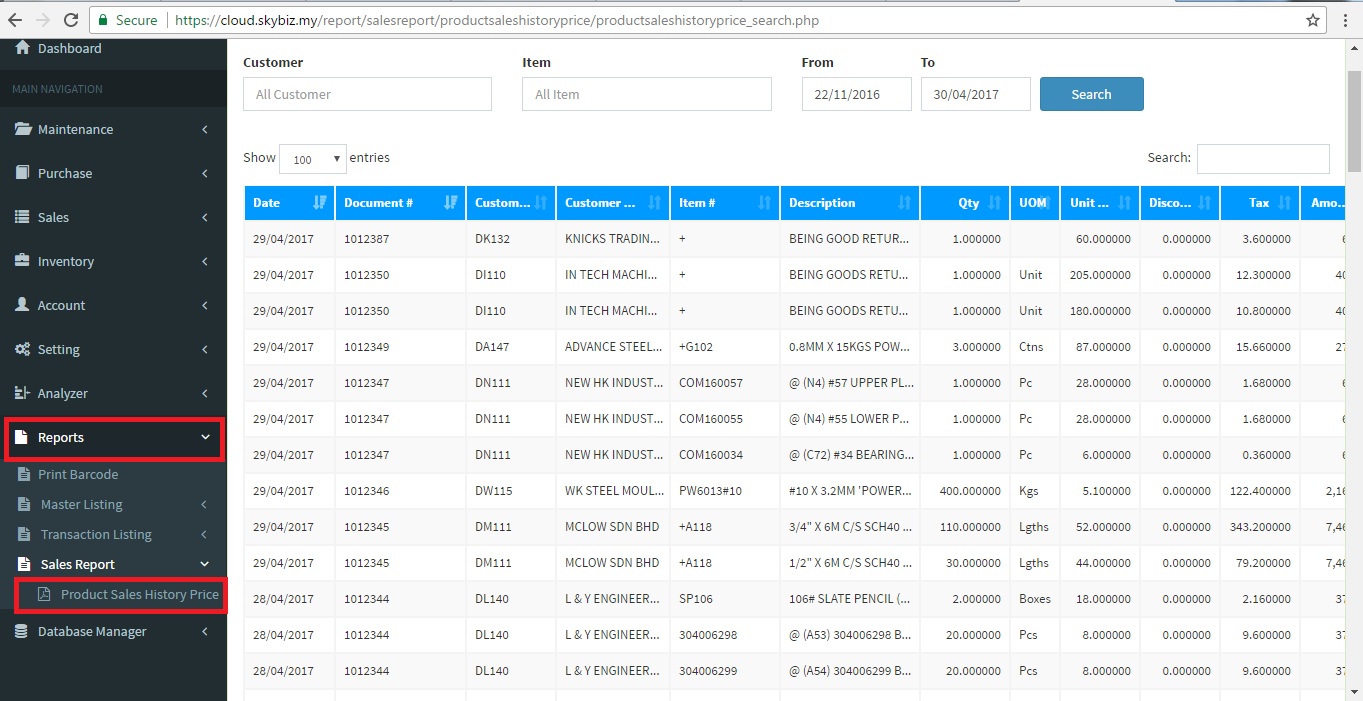The height and width of the screenshot is (701, 1363).
Task: Click the Setting gears icon
Action: (x=22, y=349)
